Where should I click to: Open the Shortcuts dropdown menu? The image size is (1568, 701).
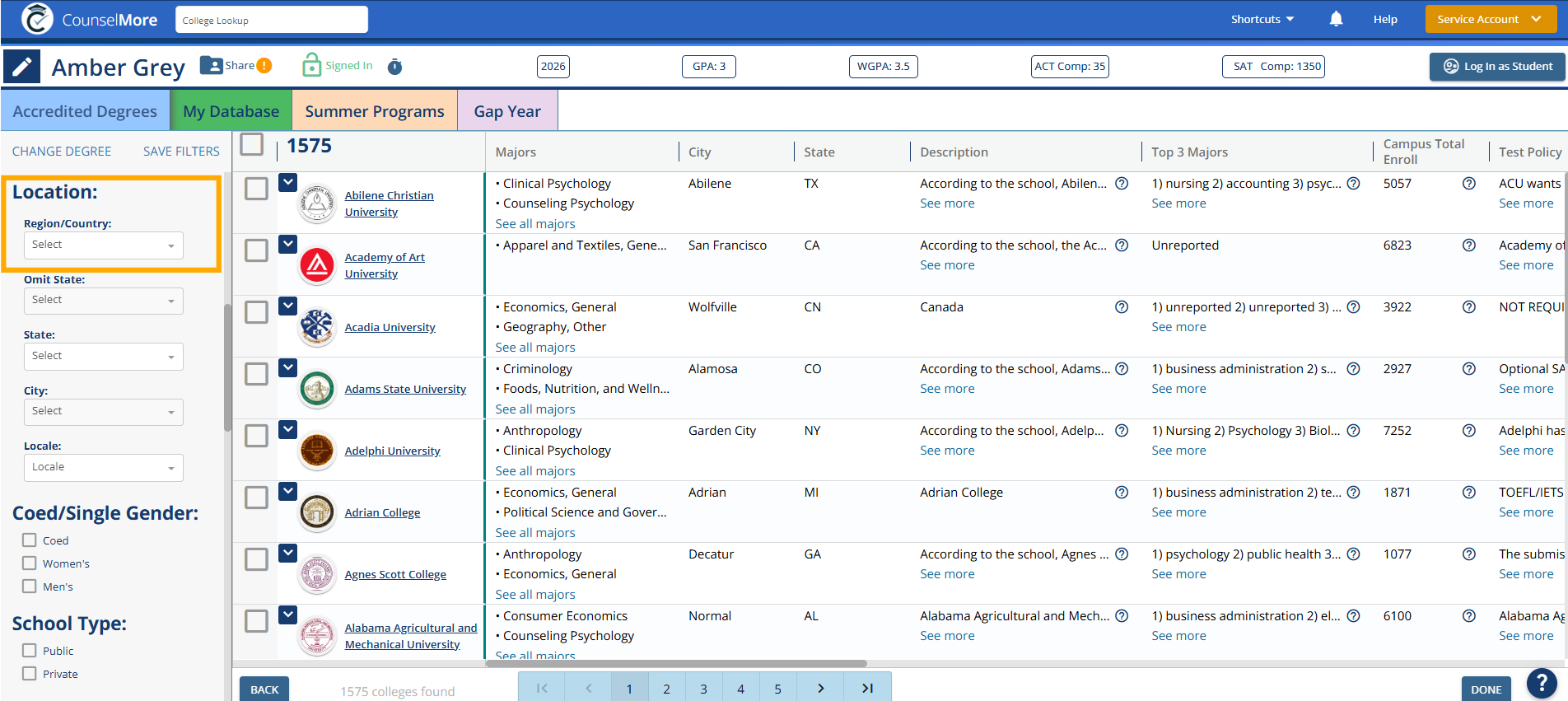point(1262,19)
